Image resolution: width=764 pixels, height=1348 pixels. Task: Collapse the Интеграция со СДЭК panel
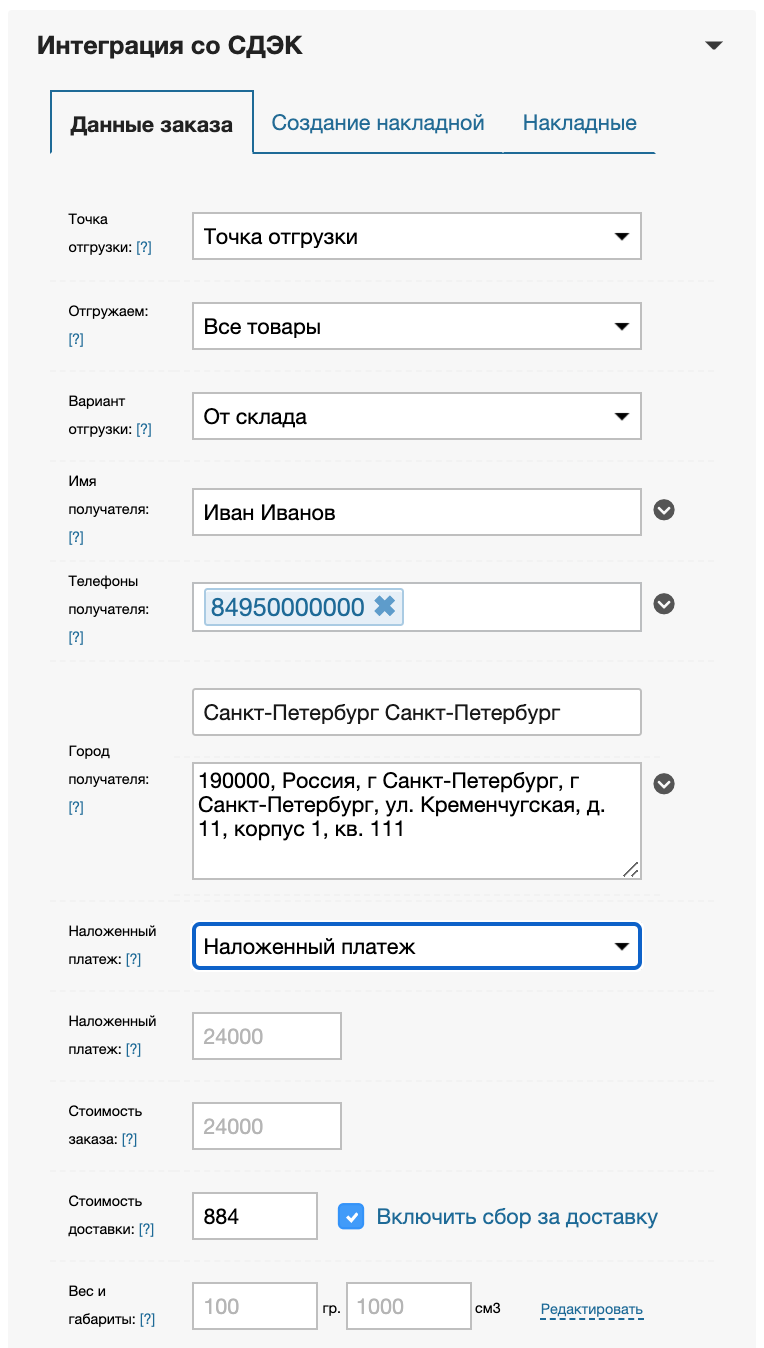[713, 46]
